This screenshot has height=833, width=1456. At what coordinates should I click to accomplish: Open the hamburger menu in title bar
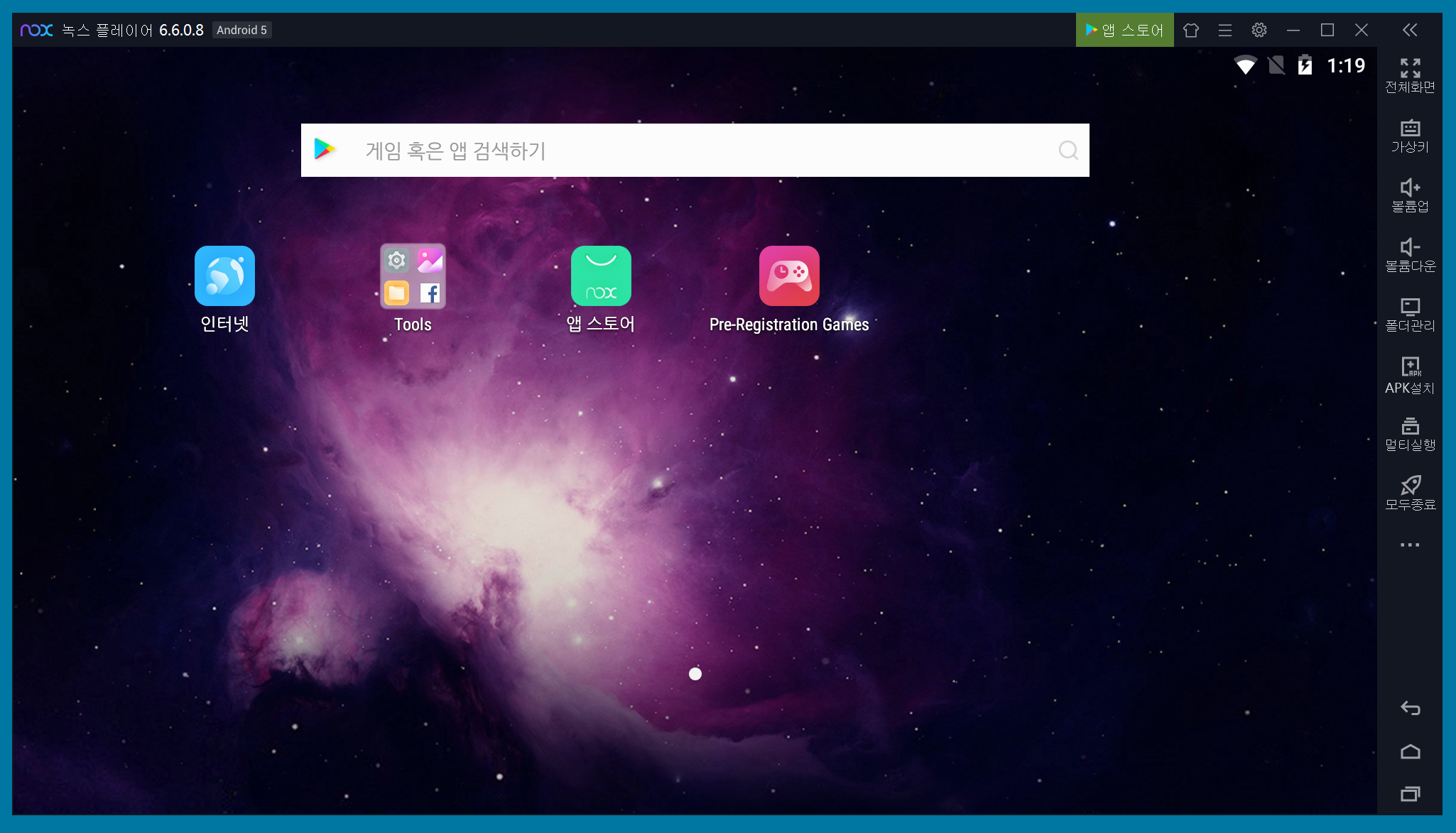[1225, 30]
